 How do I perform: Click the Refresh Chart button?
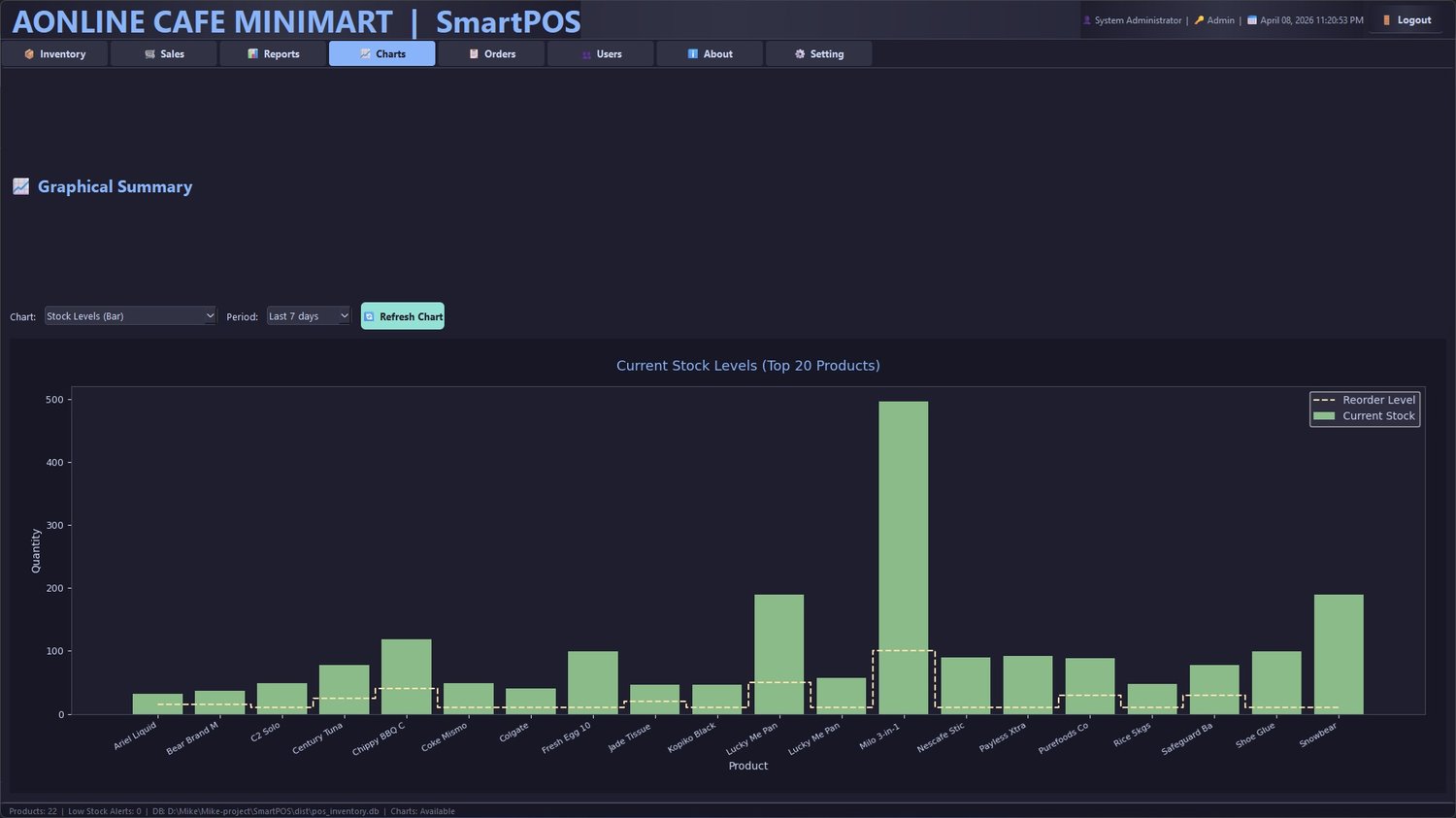pyautogui.click(x=403, y=316)
